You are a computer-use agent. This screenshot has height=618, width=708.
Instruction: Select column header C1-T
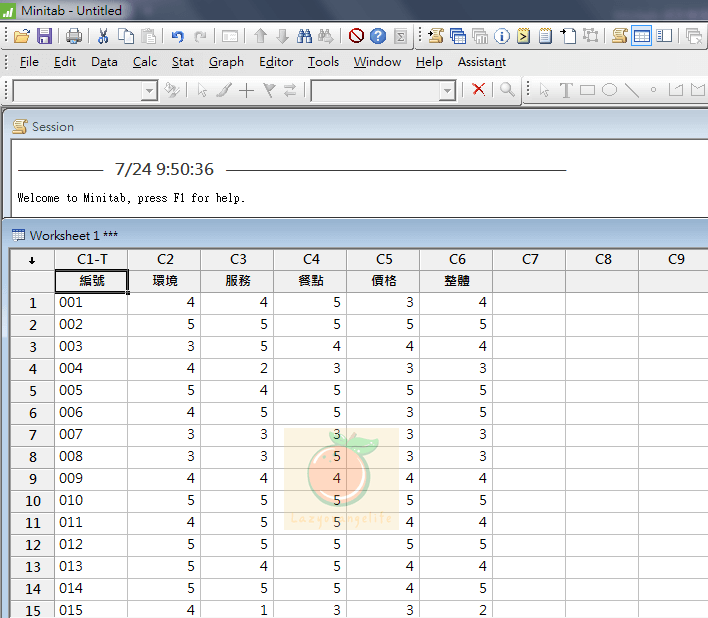[x=92, y=260]
